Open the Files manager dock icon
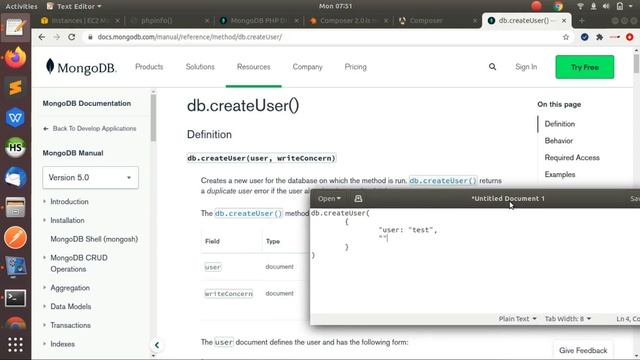 [x=16, y=207]
